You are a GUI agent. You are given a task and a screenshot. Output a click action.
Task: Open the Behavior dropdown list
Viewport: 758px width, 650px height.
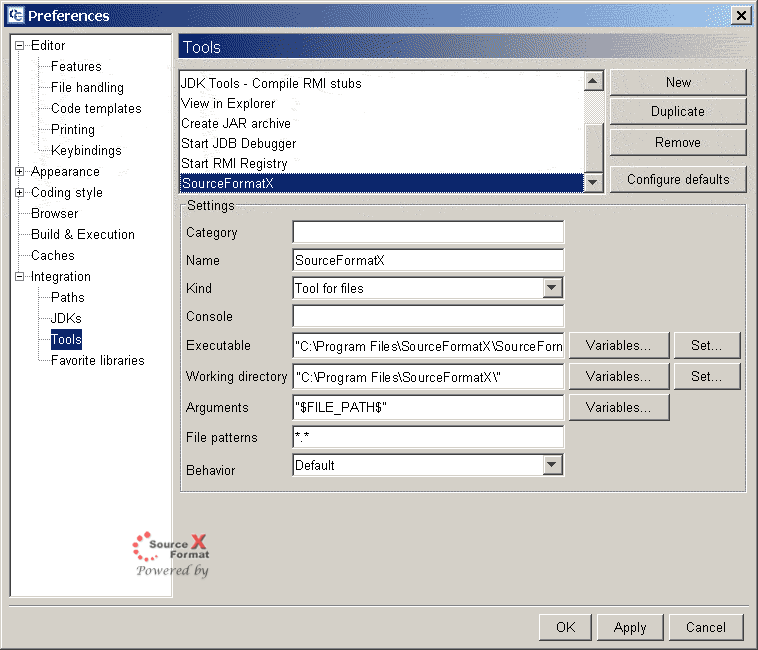(x=552, y=465)
